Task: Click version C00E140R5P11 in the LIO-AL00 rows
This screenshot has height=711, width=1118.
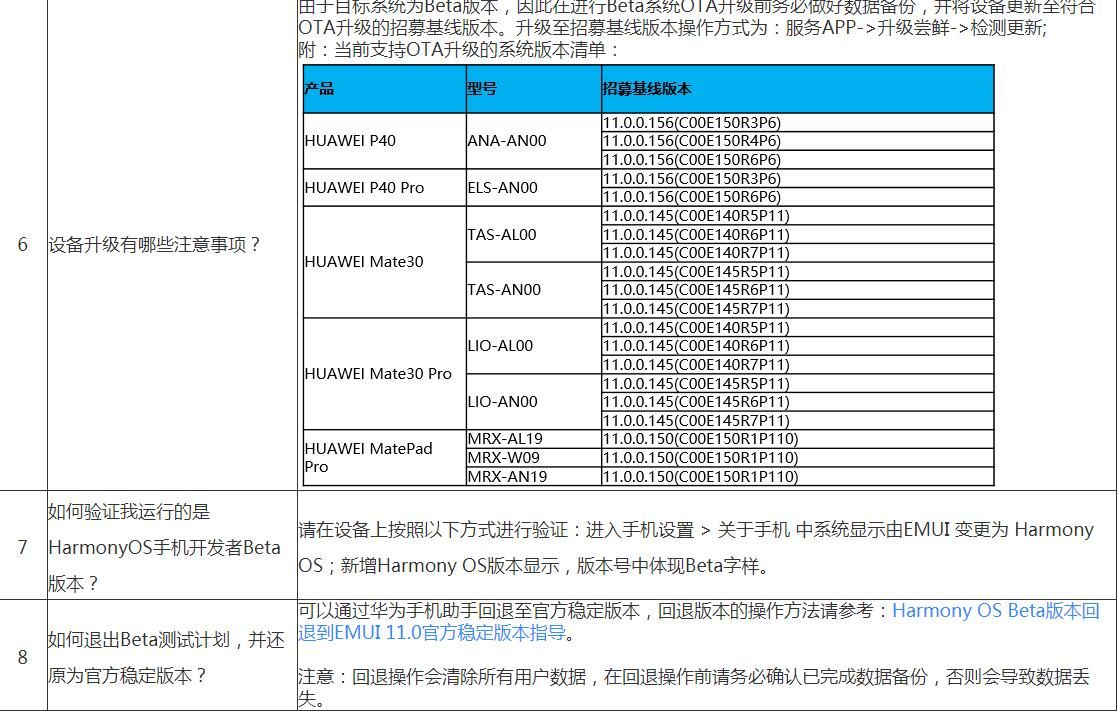Action: 797,327
